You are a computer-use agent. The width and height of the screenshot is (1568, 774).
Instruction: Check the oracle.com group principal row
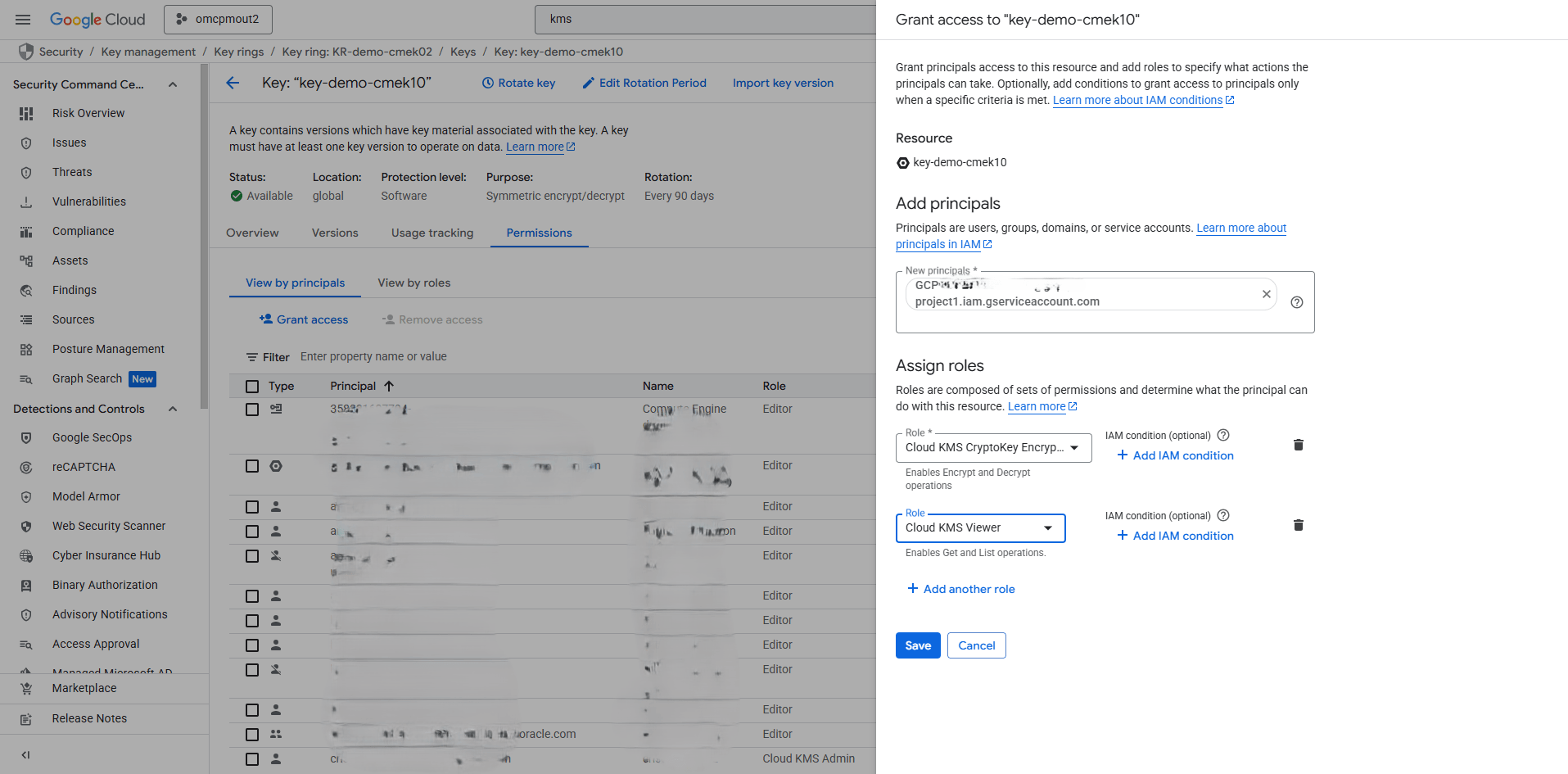251,734
